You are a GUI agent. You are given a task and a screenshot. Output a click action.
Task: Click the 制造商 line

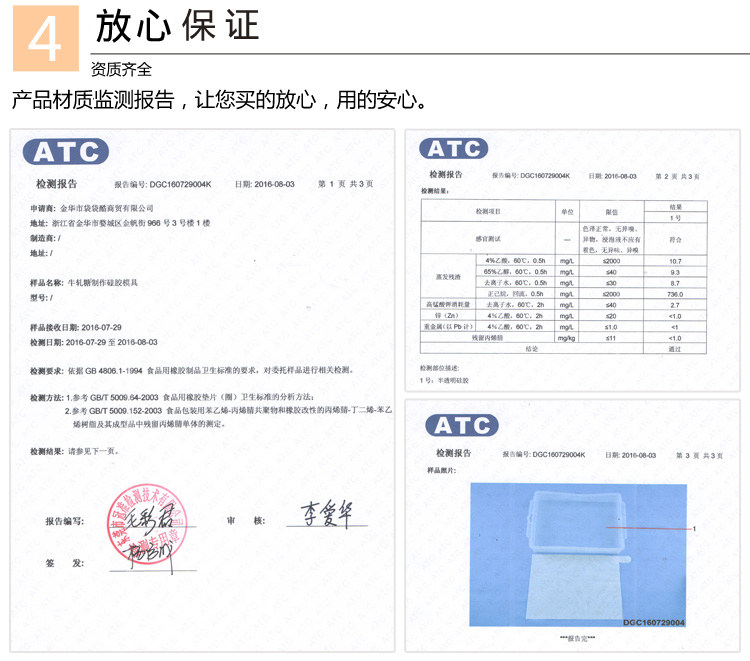(45, 238)
